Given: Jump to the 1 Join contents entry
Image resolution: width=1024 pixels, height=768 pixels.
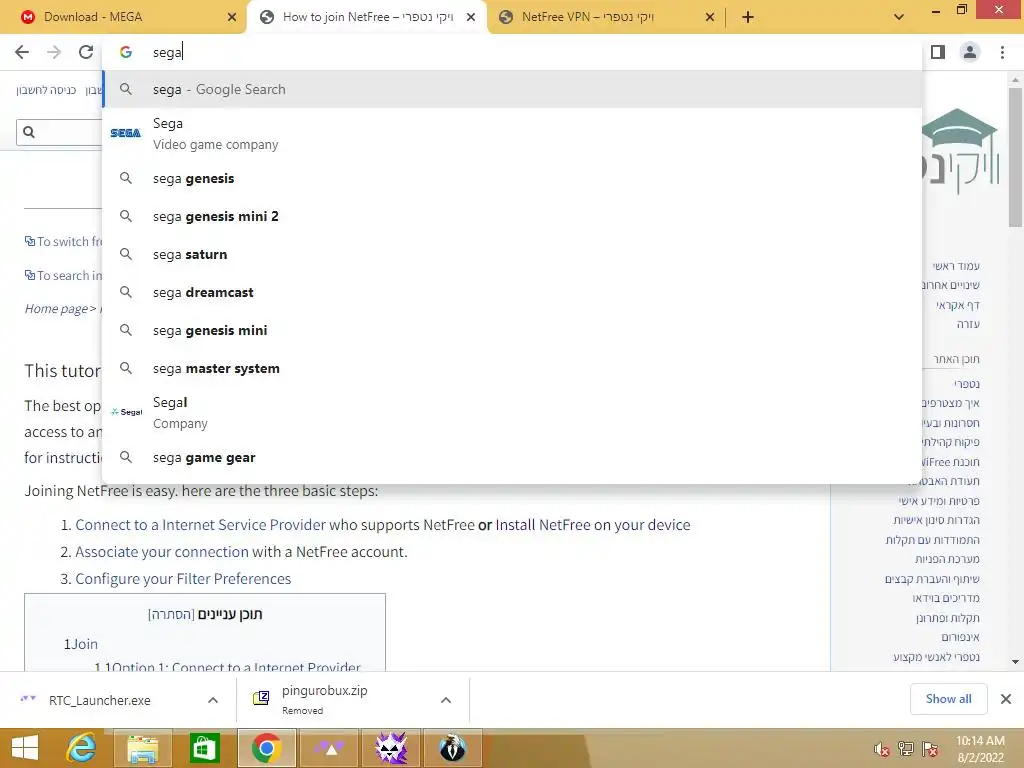Looking at the screenshot, I should [x=81, y=644].
